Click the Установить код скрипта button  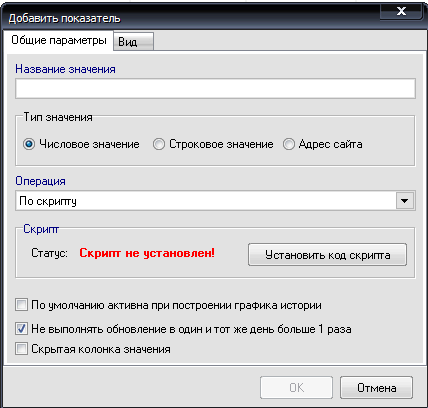point(327,255)
